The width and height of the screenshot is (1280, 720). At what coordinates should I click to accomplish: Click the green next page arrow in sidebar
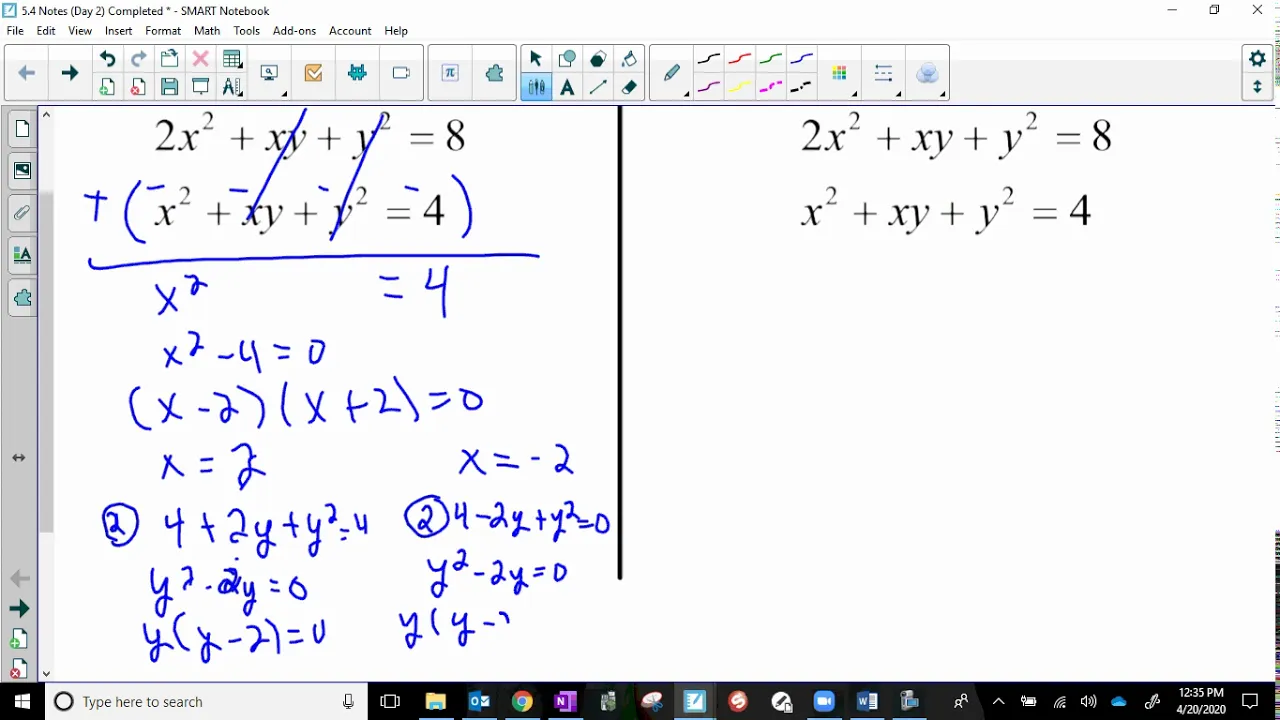pyautogui.click(x=19, y=609)
